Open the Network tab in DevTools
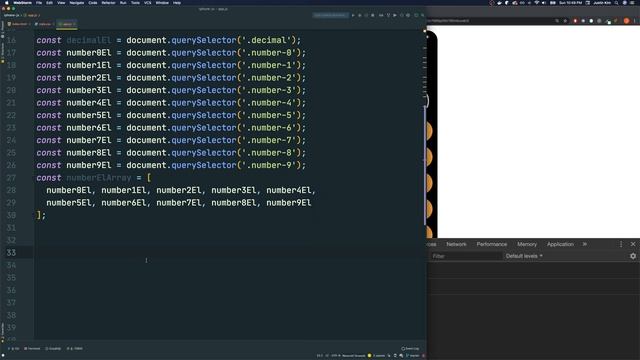 point(456,244)
